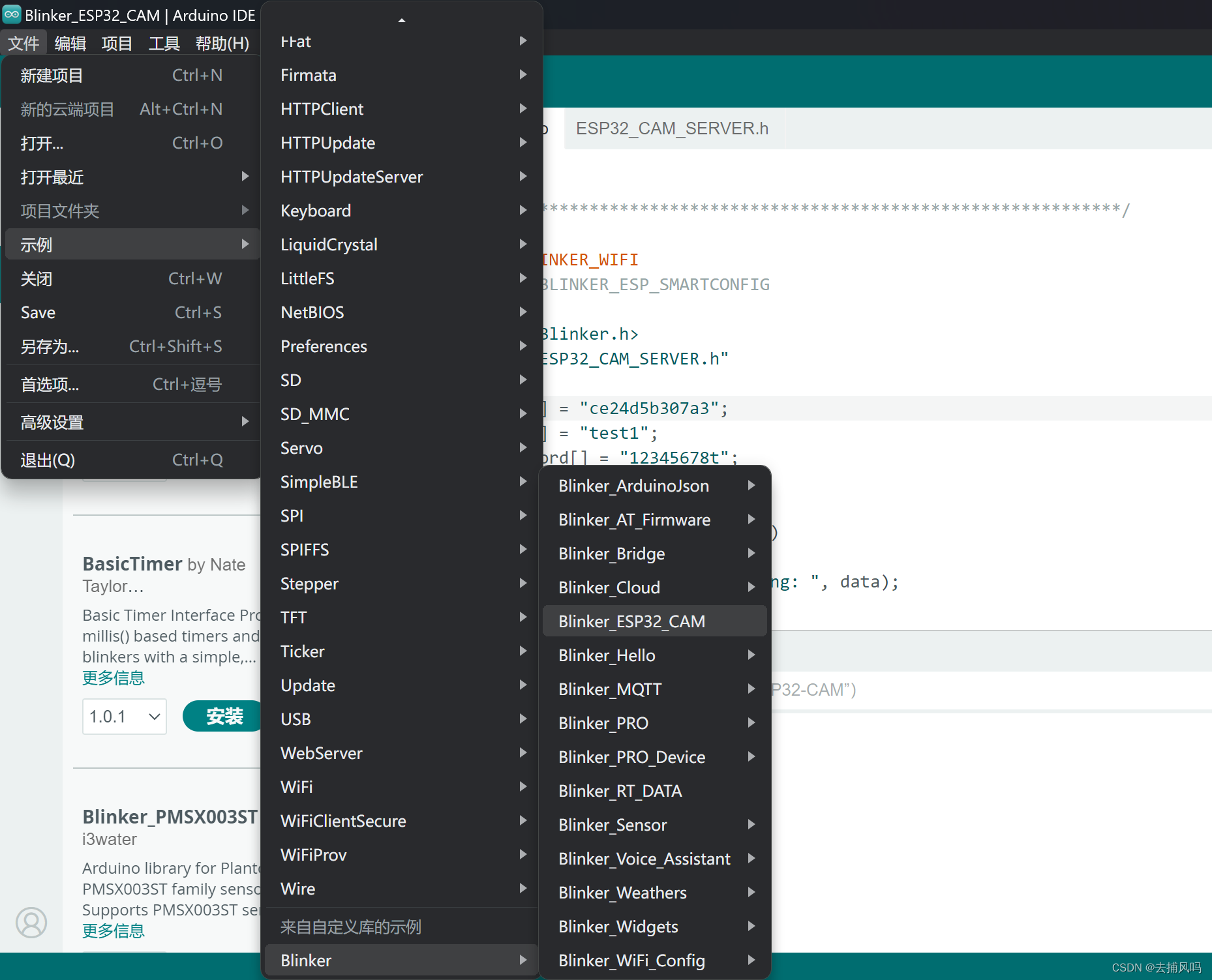The width and height of the screenshot is (1212, 980).
Task: Select the Blinker_RT_DATA example
Action: pyautogui.click(x=655, y=791)
